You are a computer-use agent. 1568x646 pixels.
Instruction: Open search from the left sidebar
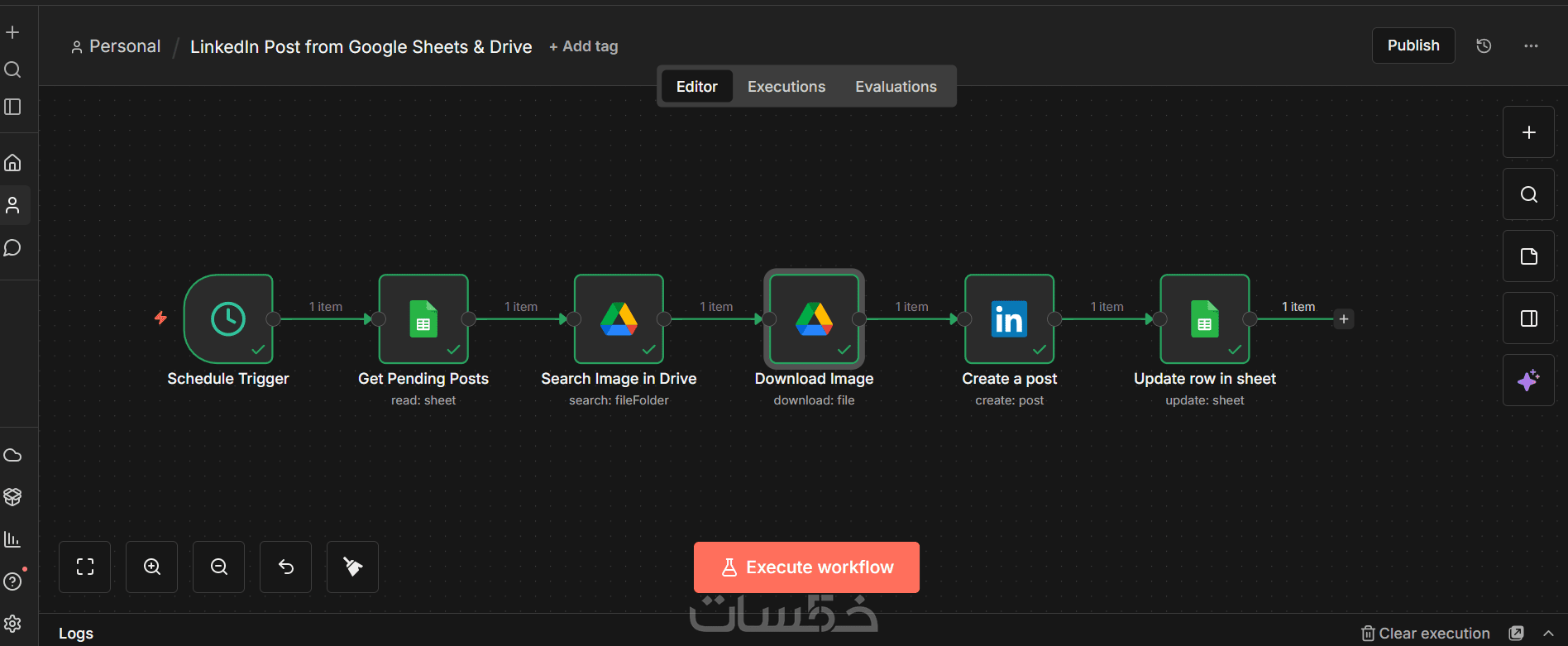tap(12, 69)
